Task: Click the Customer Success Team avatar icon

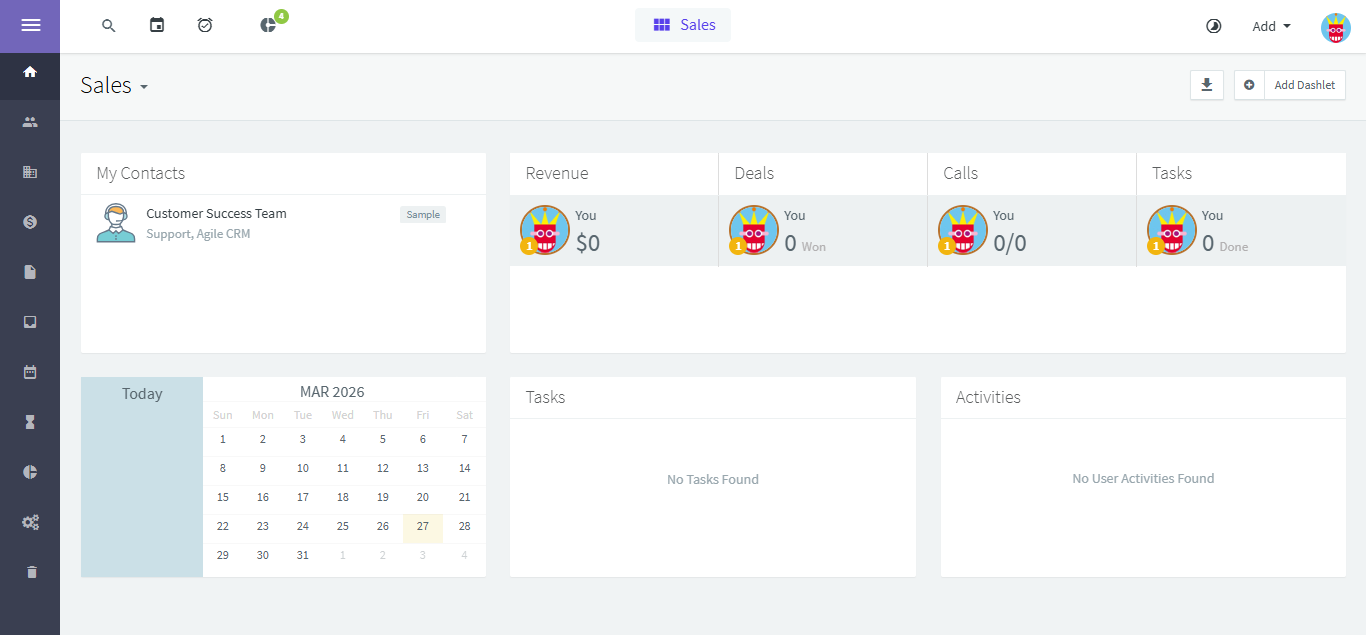Action: 116,223
